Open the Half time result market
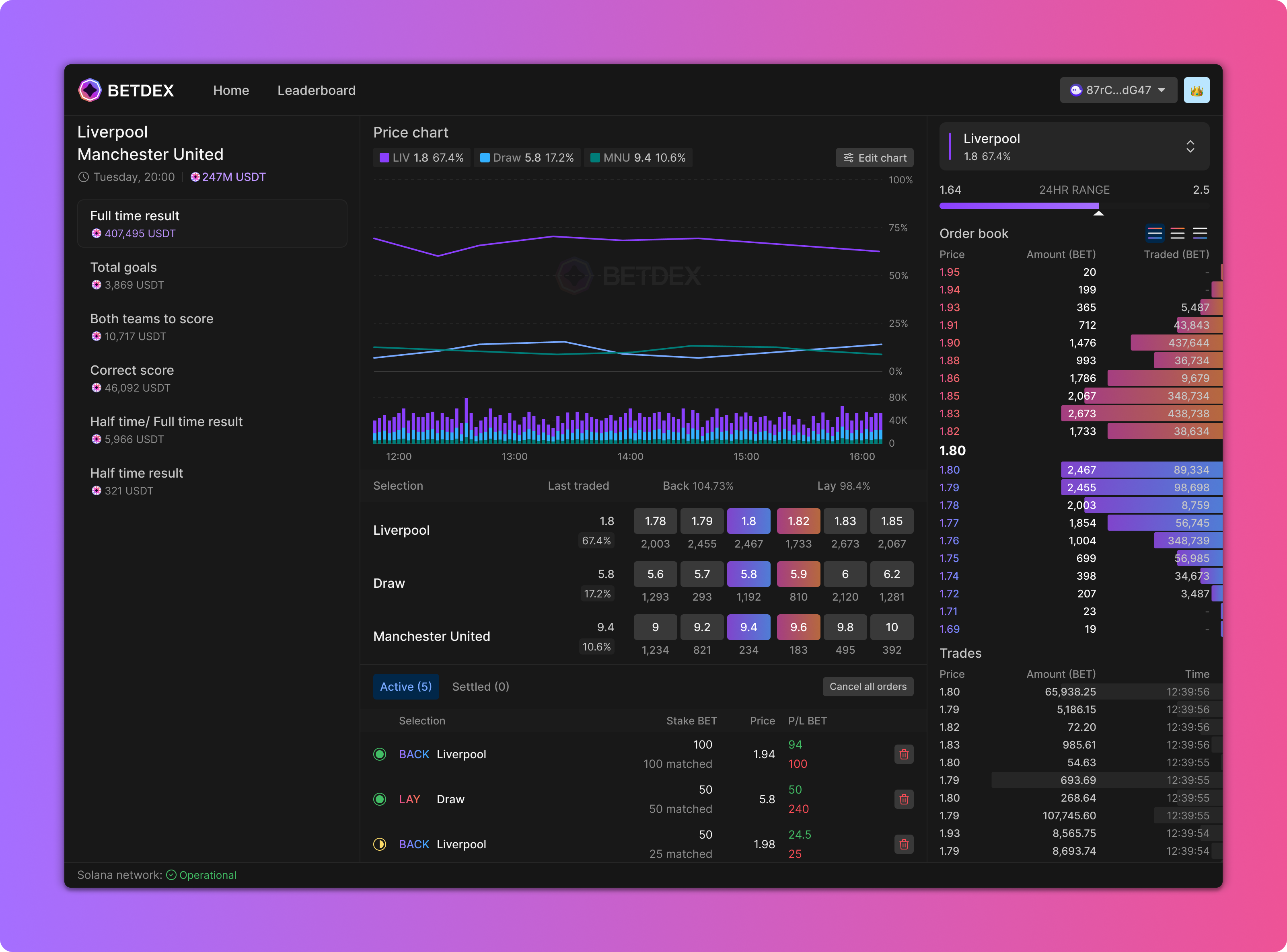Viewport: 1287px width, 952px height. 212,481
